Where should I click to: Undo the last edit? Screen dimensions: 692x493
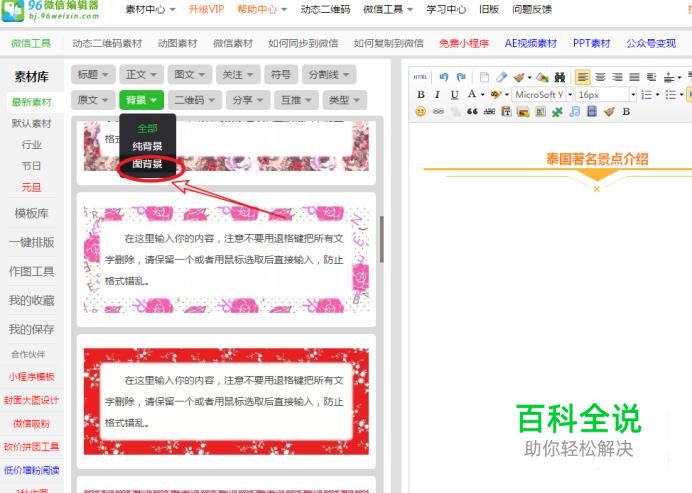[x=444, y=77]
